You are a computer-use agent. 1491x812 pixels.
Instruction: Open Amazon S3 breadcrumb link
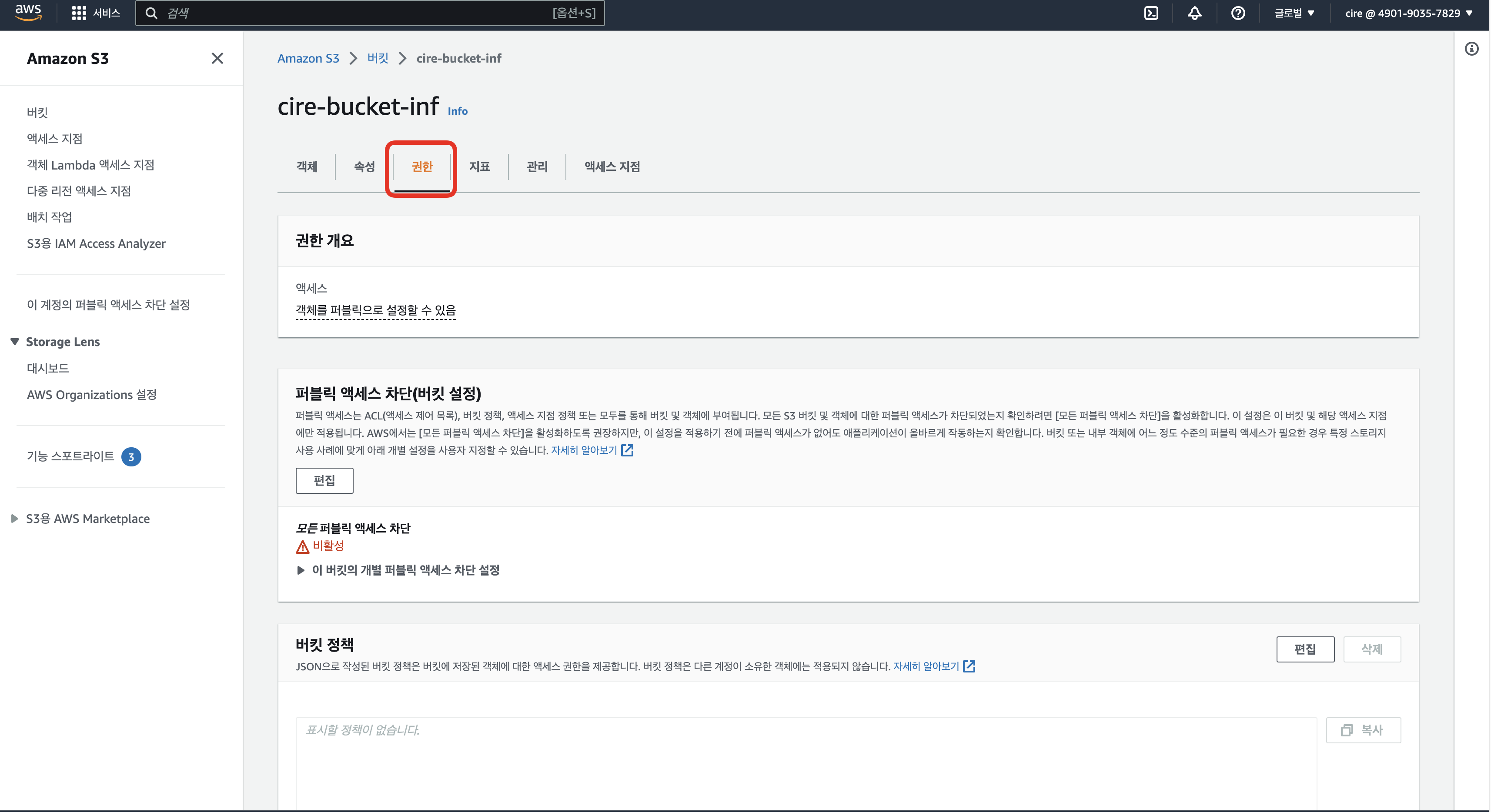tap(308, 58)
